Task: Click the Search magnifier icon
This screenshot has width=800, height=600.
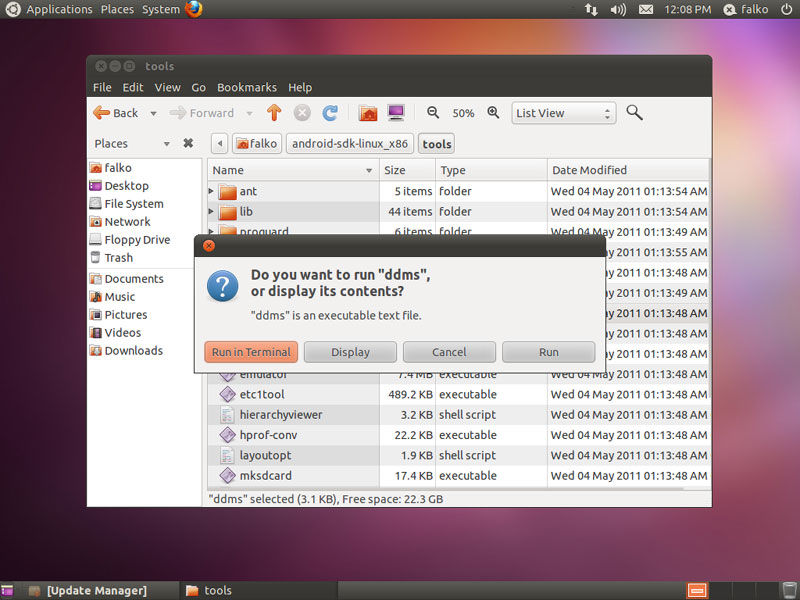Action: tap(634, 113)
